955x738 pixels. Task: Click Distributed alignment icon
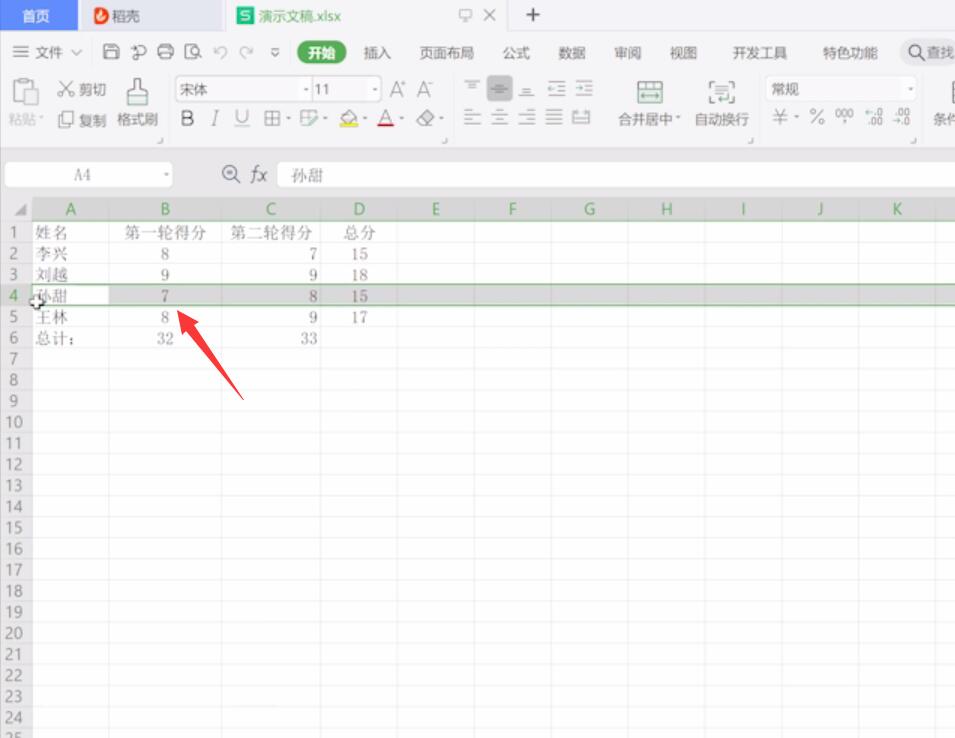(581, 117)
